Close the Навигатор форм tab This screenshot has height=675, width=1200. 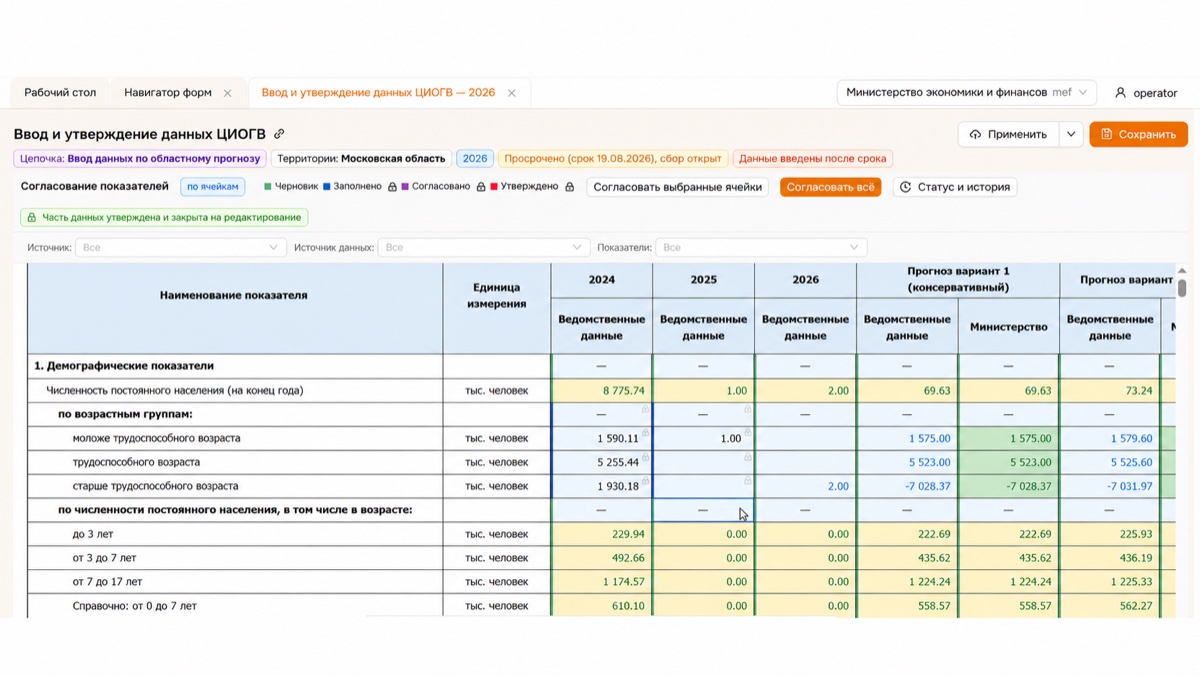227,93
